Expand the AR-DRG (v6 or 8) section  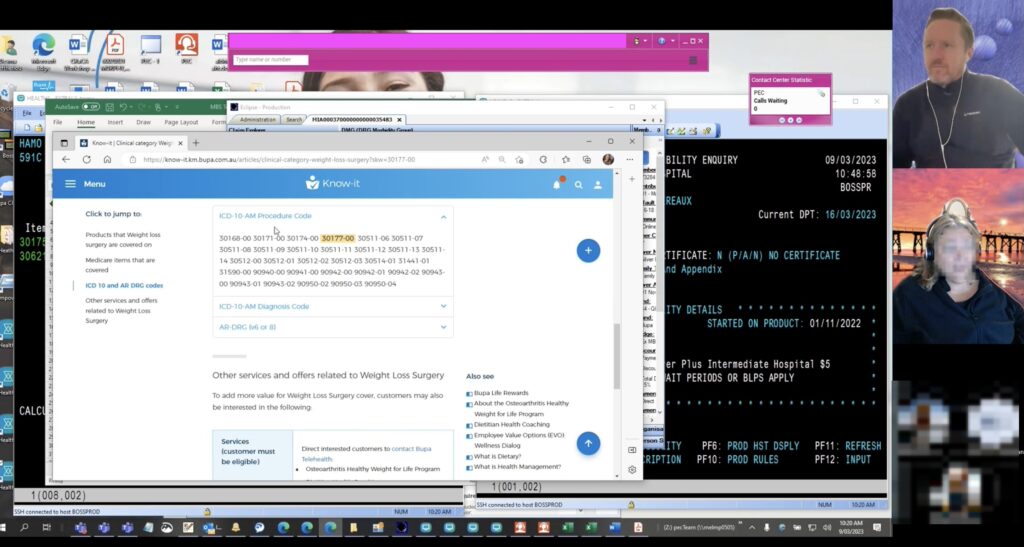[x=443, y=327]
